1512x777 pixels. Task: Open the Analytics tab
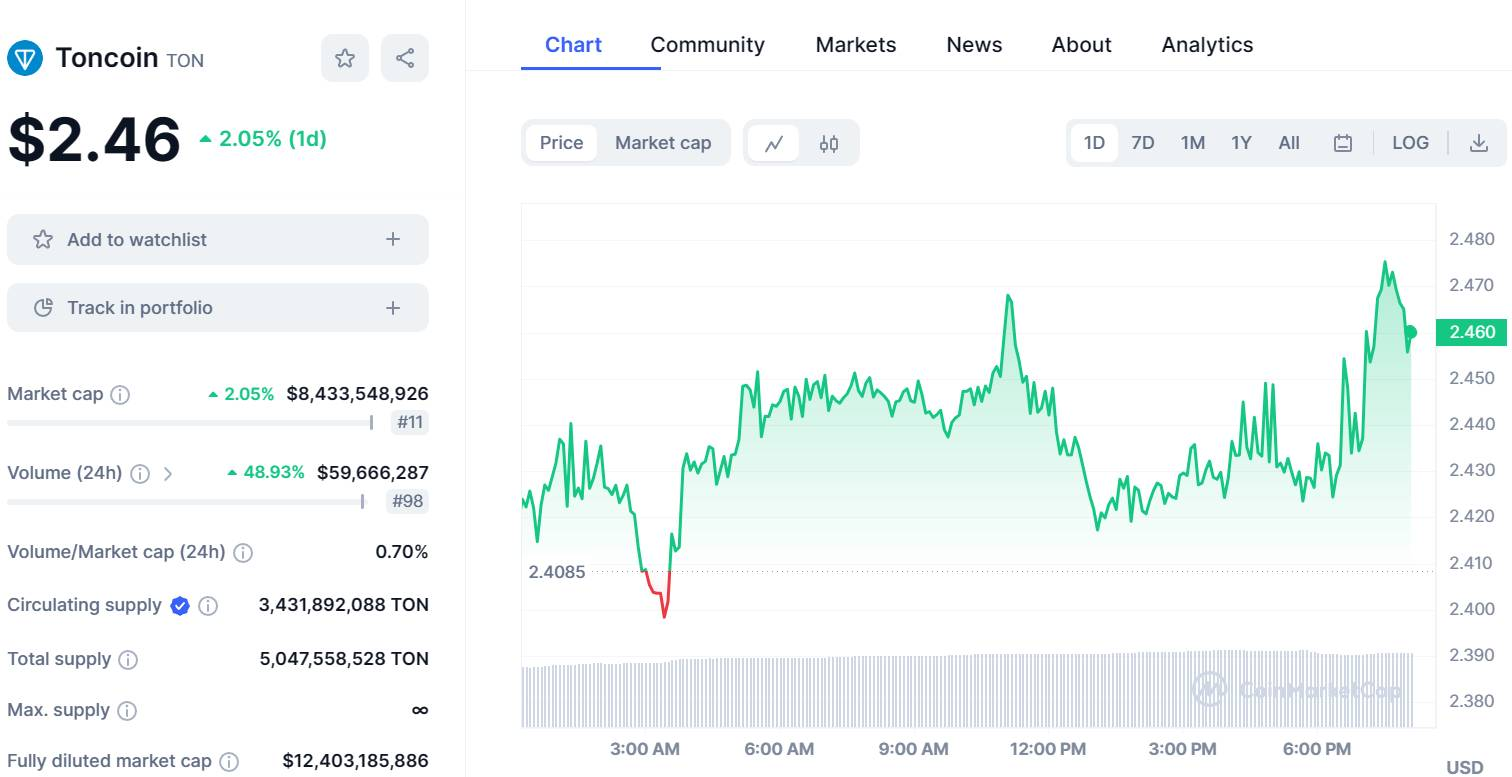[1207, 45]
